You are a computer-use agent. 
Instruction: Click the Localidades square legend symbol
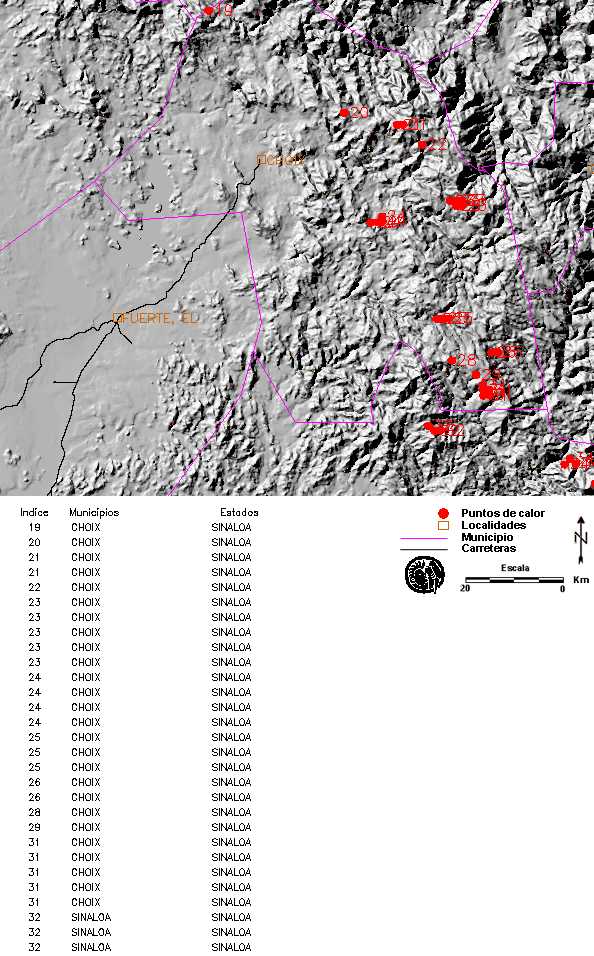pyautogui.click(x=443, y=526)
